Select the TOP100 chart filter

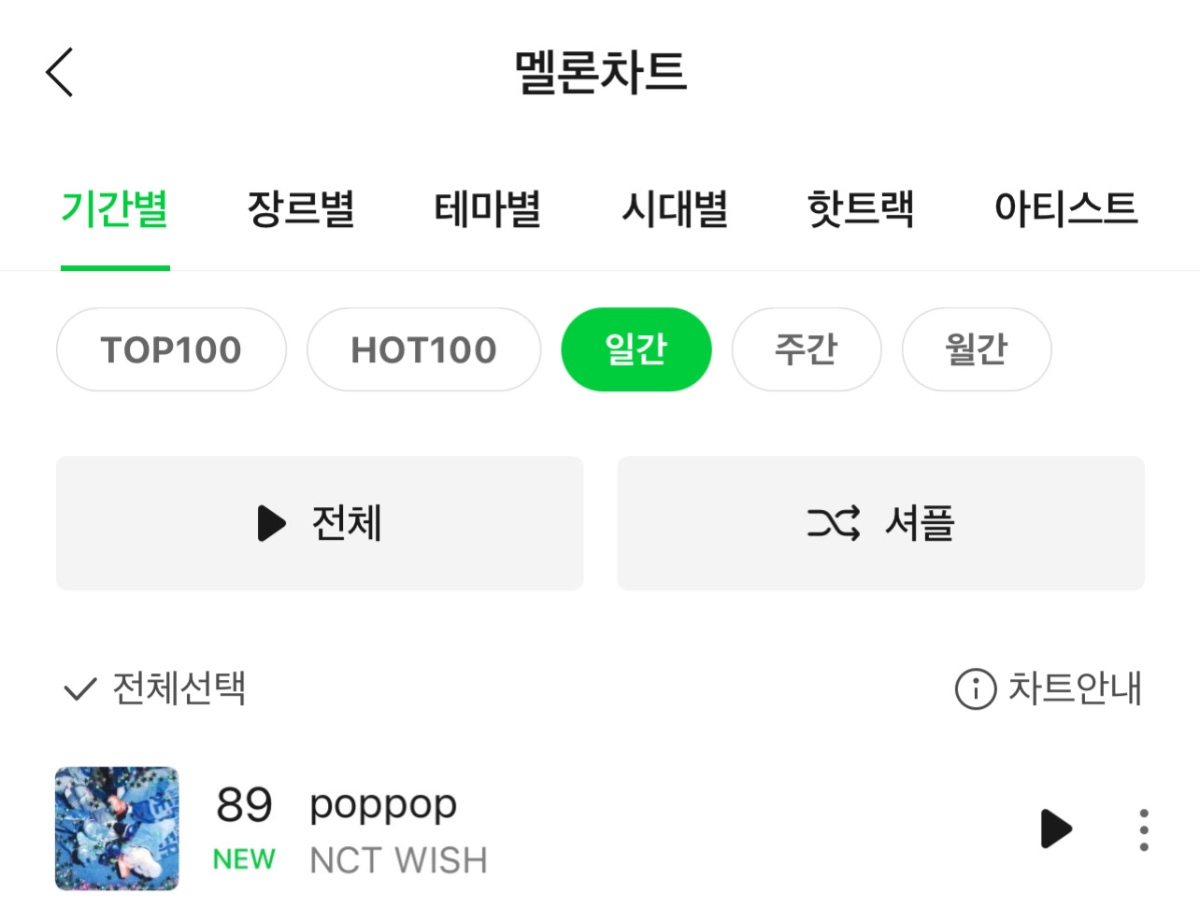tap(171, 350)
